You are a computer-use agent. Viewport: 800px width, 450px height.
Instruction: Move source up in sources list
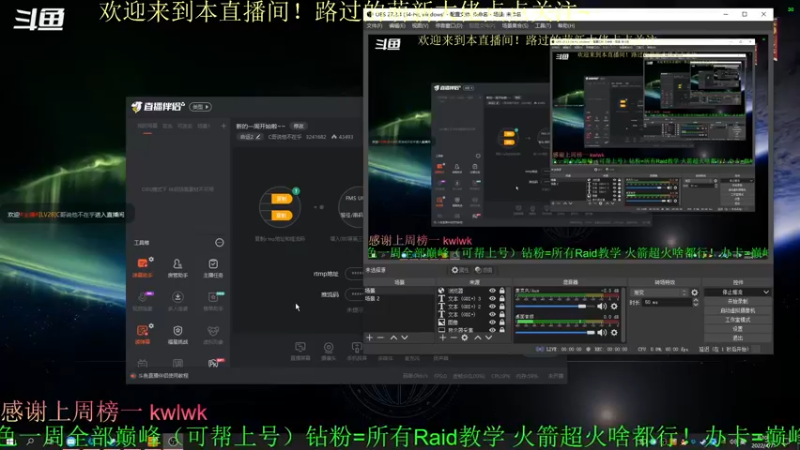point(478,338)
